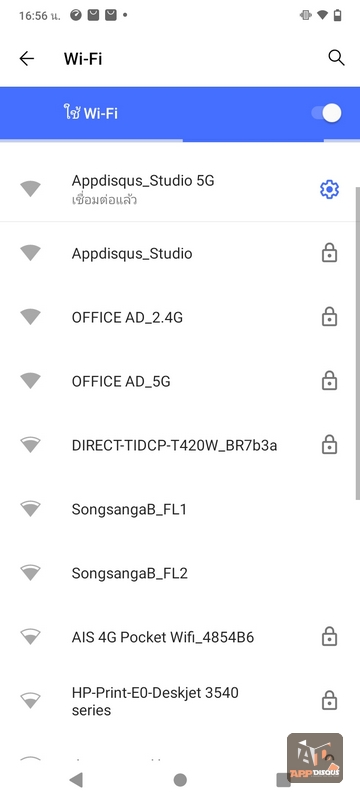Image resolution: width=360 pixels, height=800 pixels.
Task: Select AIS 4G Pocket Wifi_4854B6 entry
Action: point(180,637)
